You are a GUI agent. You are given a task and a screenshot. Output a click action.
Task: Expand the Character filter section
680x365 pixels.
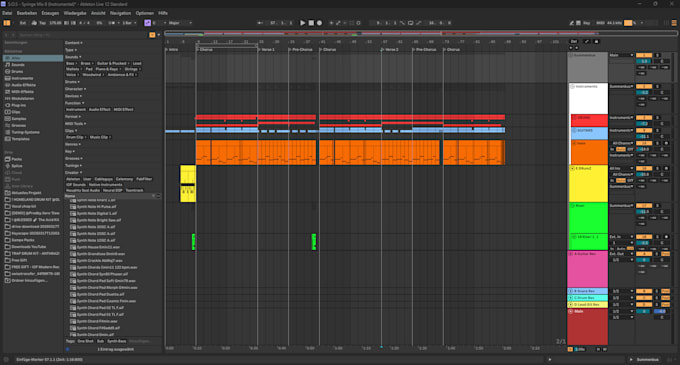pos(75,89)
